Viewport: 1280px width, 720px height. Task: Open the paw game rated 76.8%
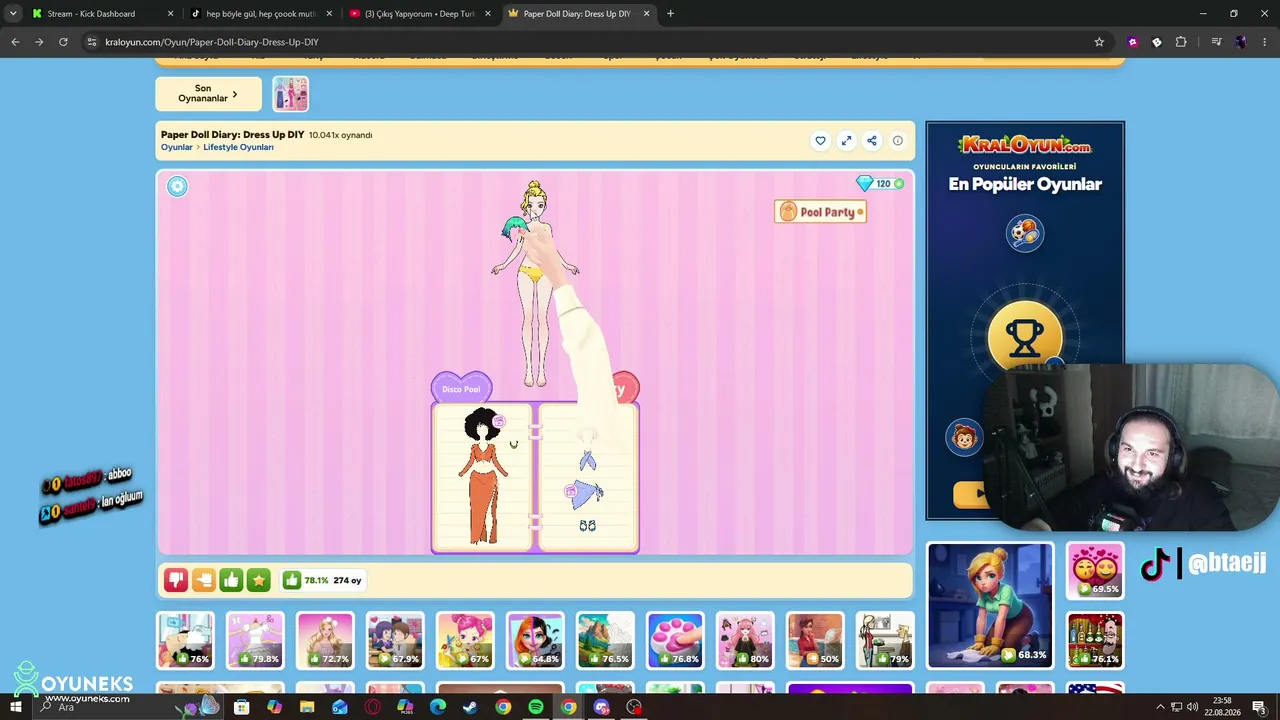coord(675,640)
